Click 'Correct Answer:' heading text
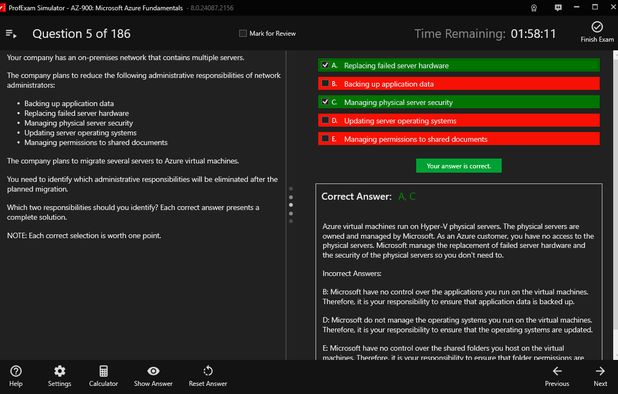This screenshot has height=394, width=618. (356, 197)
